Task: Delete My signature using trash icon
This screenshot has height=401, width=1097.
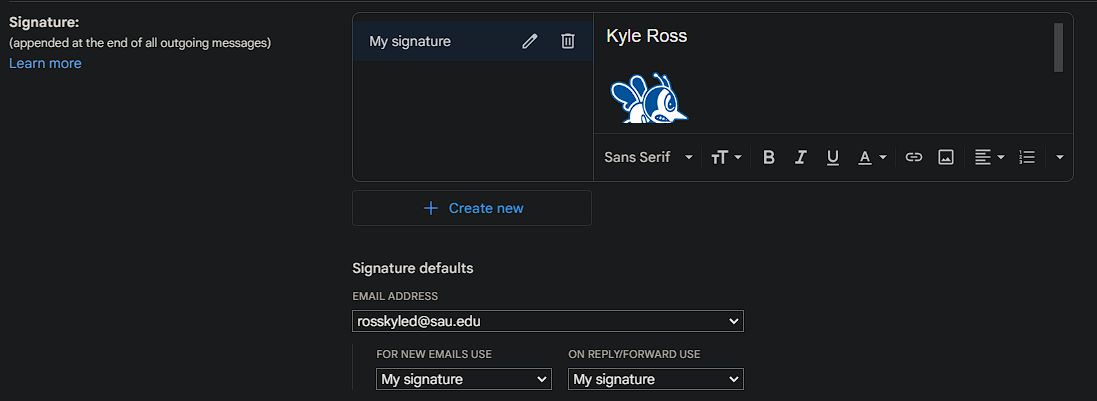Action: point(568,41)
